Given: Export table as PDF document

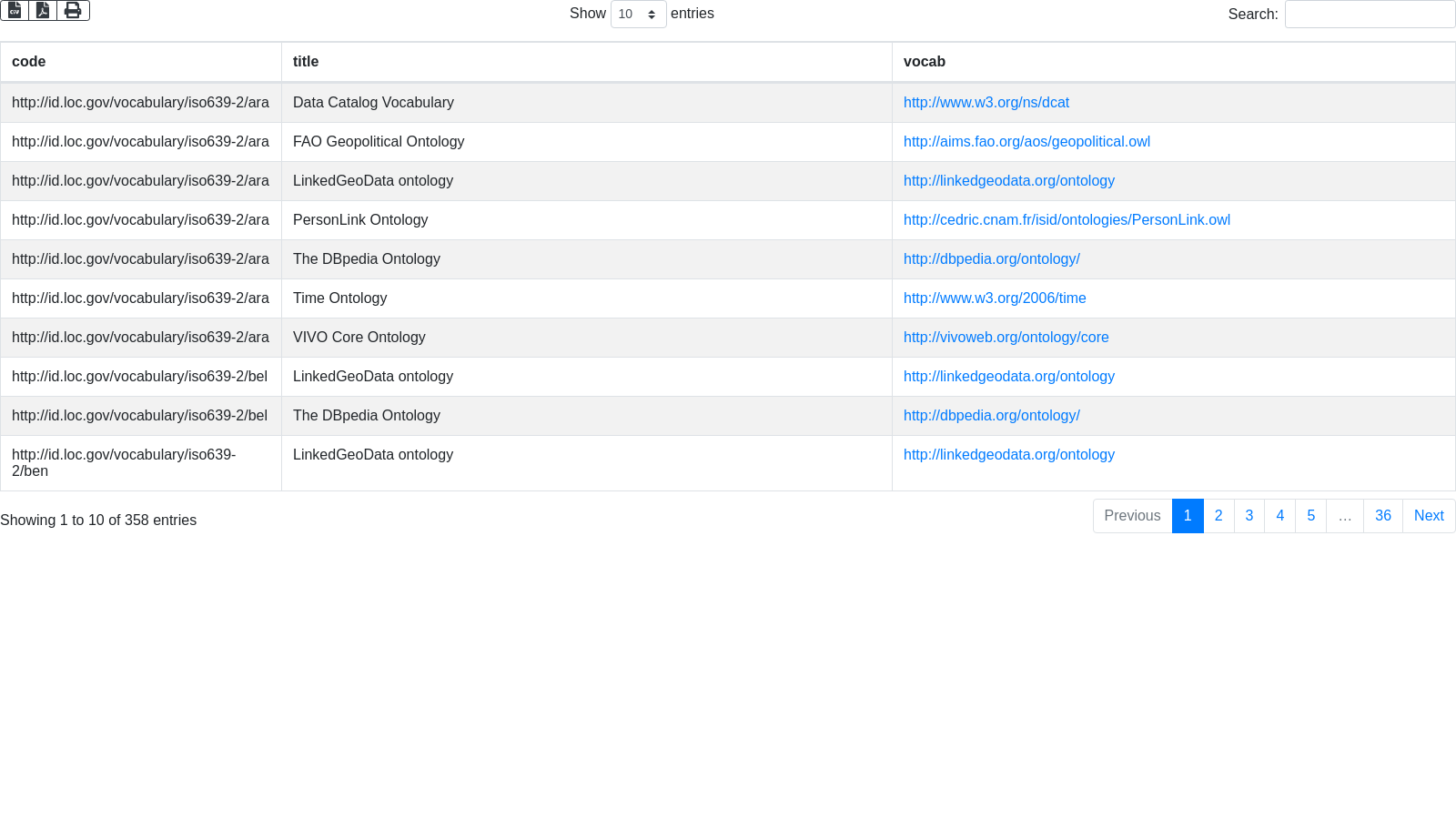Looking at the screenshot, I should [43, 10].
